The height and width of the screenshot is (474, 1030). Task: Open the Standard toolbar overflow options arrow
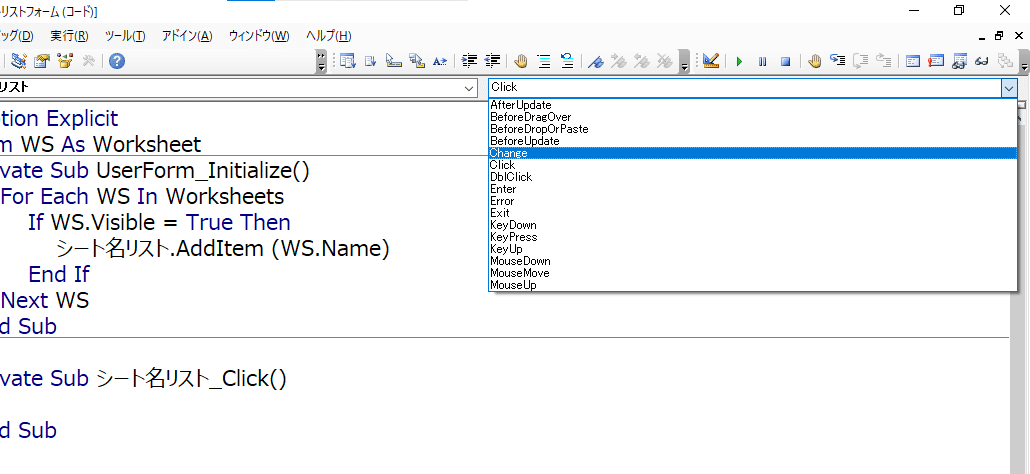click(321, 61)
